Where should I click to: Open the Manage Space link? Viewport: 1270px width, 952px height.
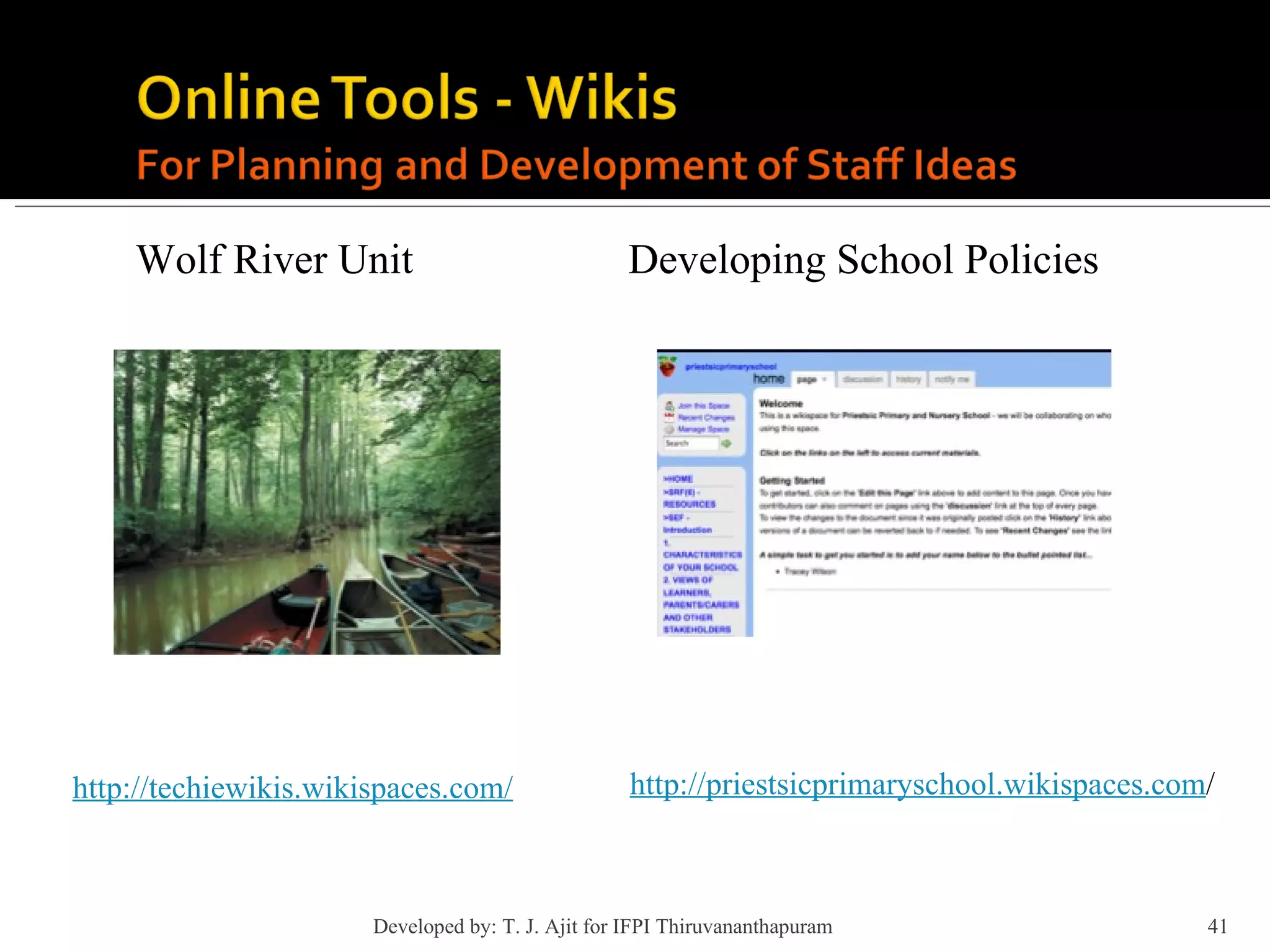point(703,429)
